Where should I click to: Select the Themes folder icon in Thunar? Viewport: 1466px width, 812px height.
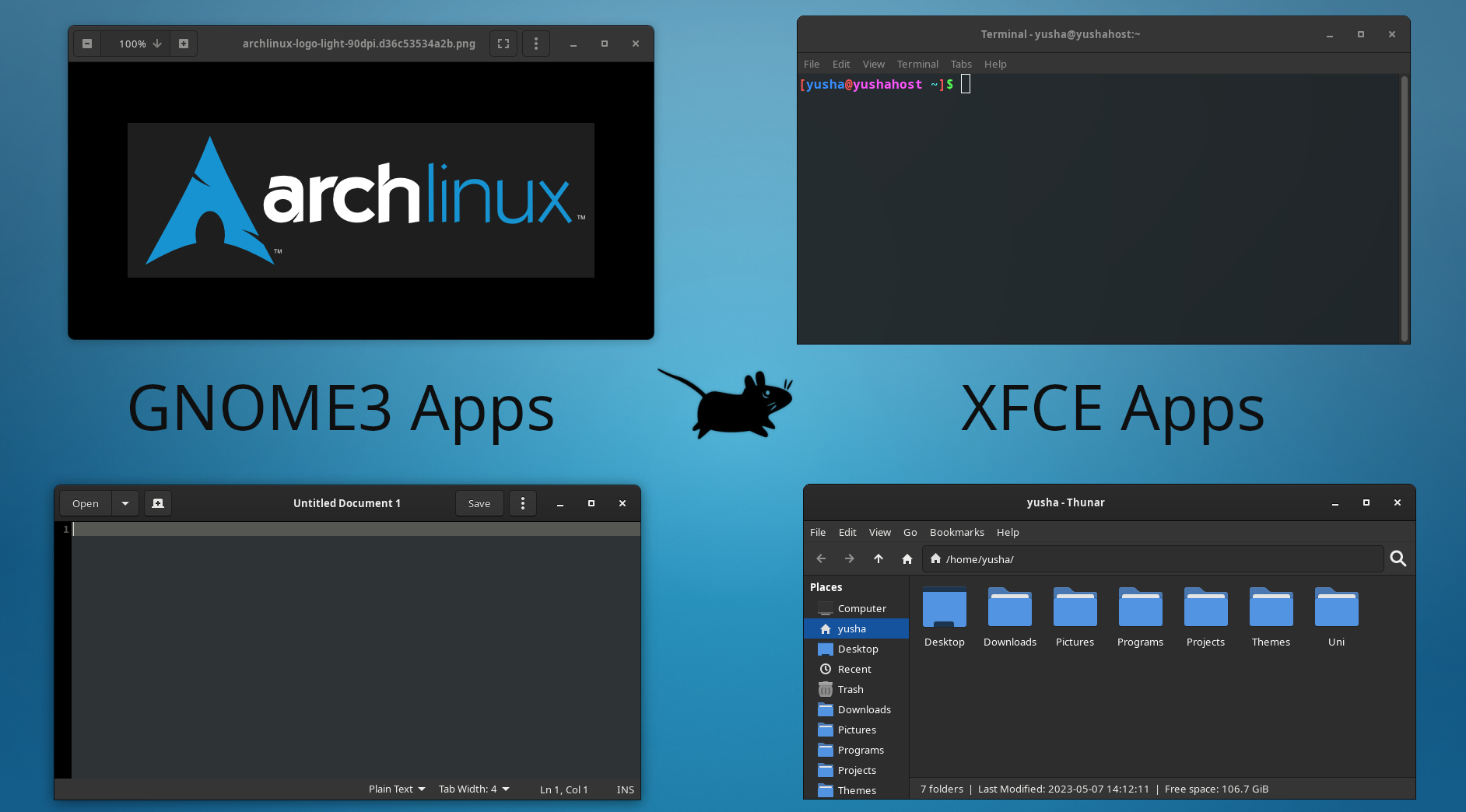pos(1271,607)
